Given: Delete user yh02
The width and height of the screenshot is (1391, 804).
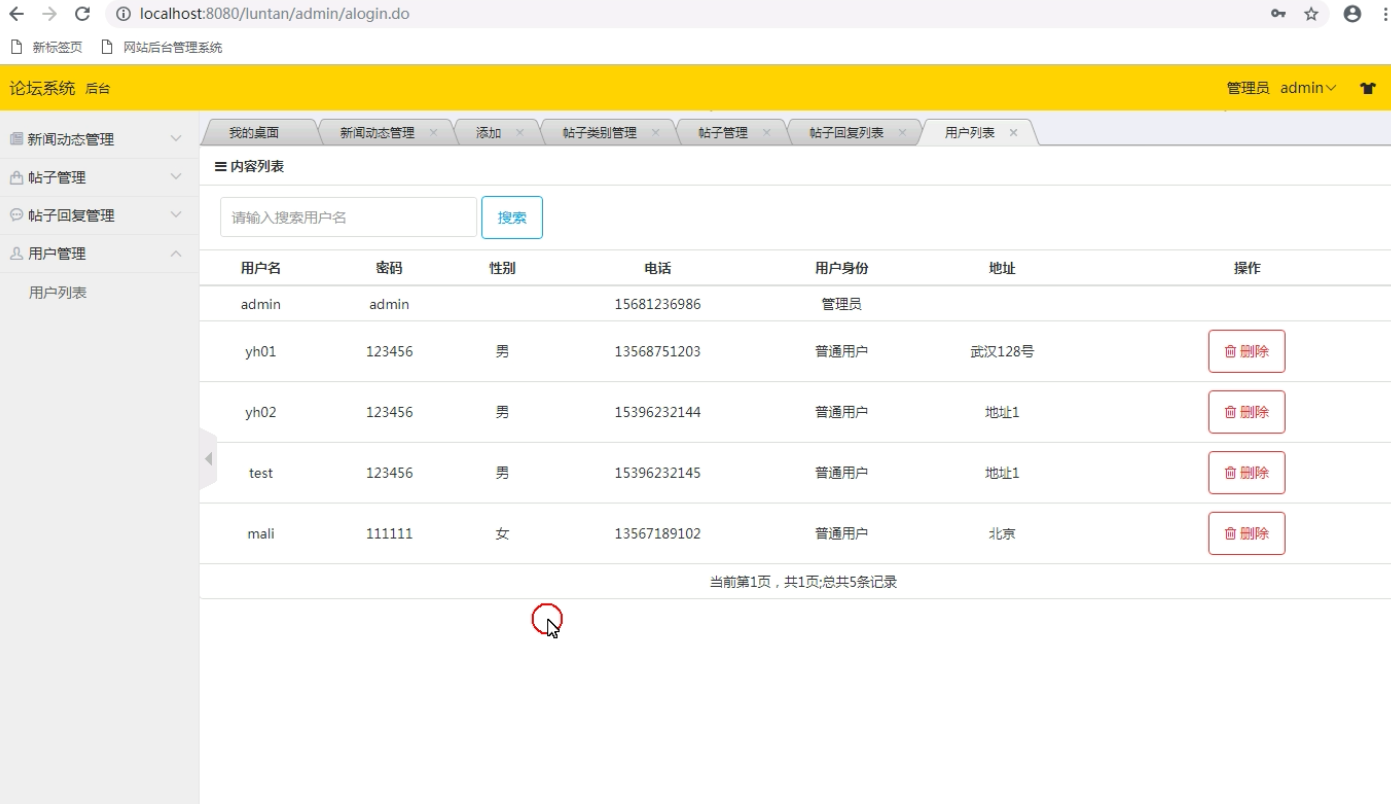Looking at the screenshot, I should coord(1247,412).
